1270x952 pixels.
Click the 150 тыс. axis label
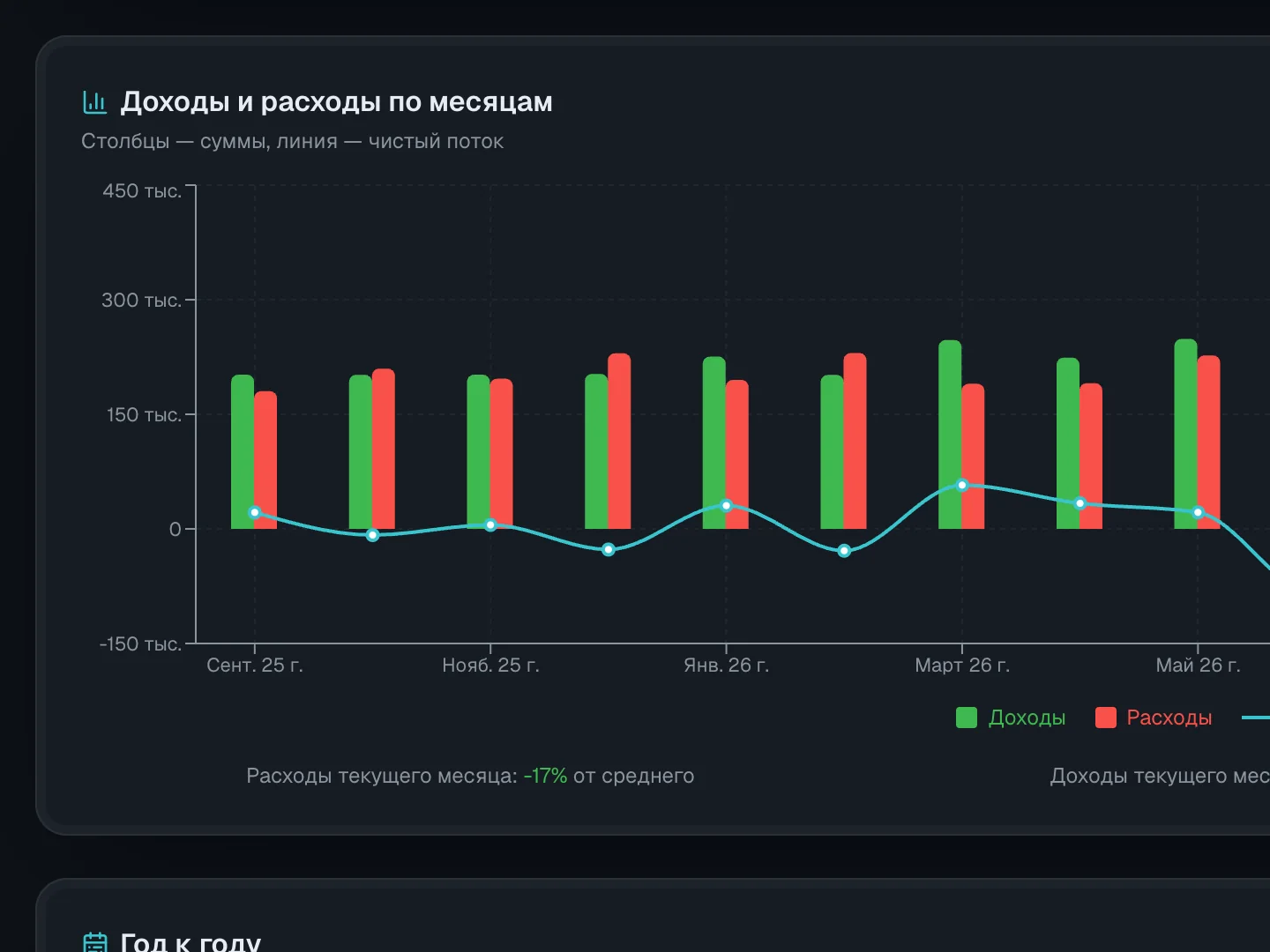coord(144,414)
